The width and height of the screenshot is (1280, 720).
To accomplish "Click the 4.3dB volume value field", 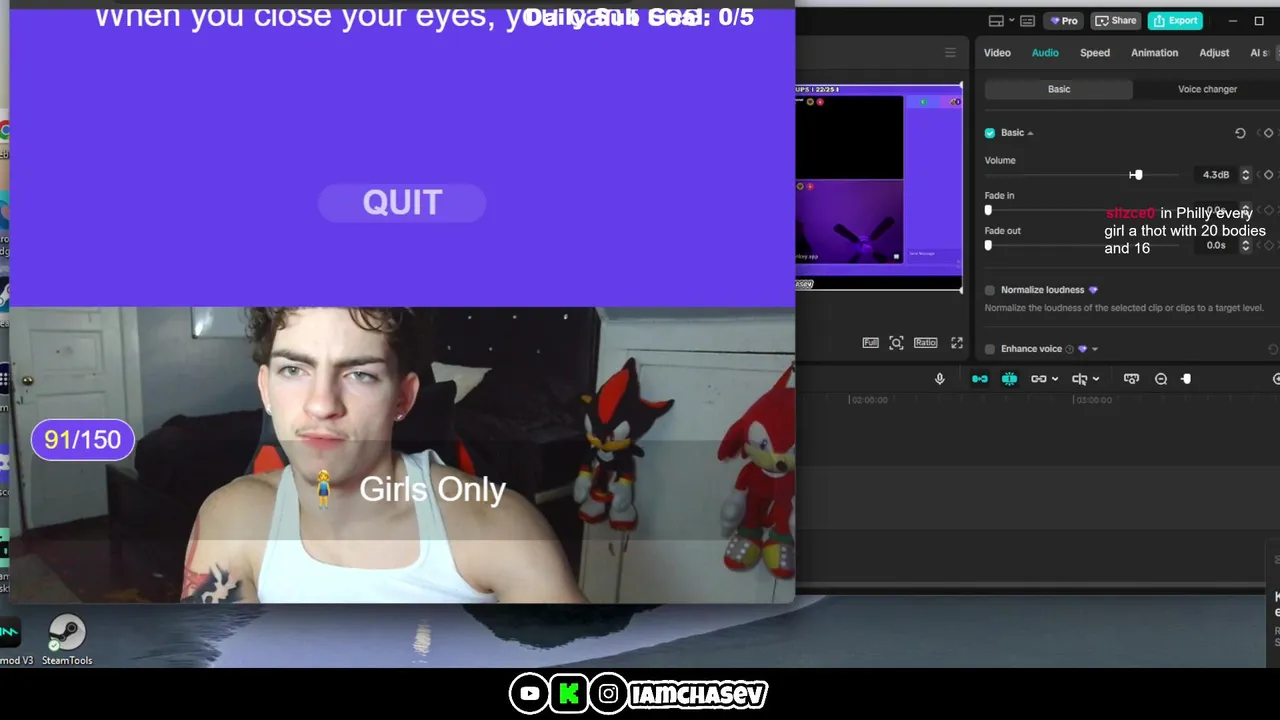I will (x=1215, y=175).
